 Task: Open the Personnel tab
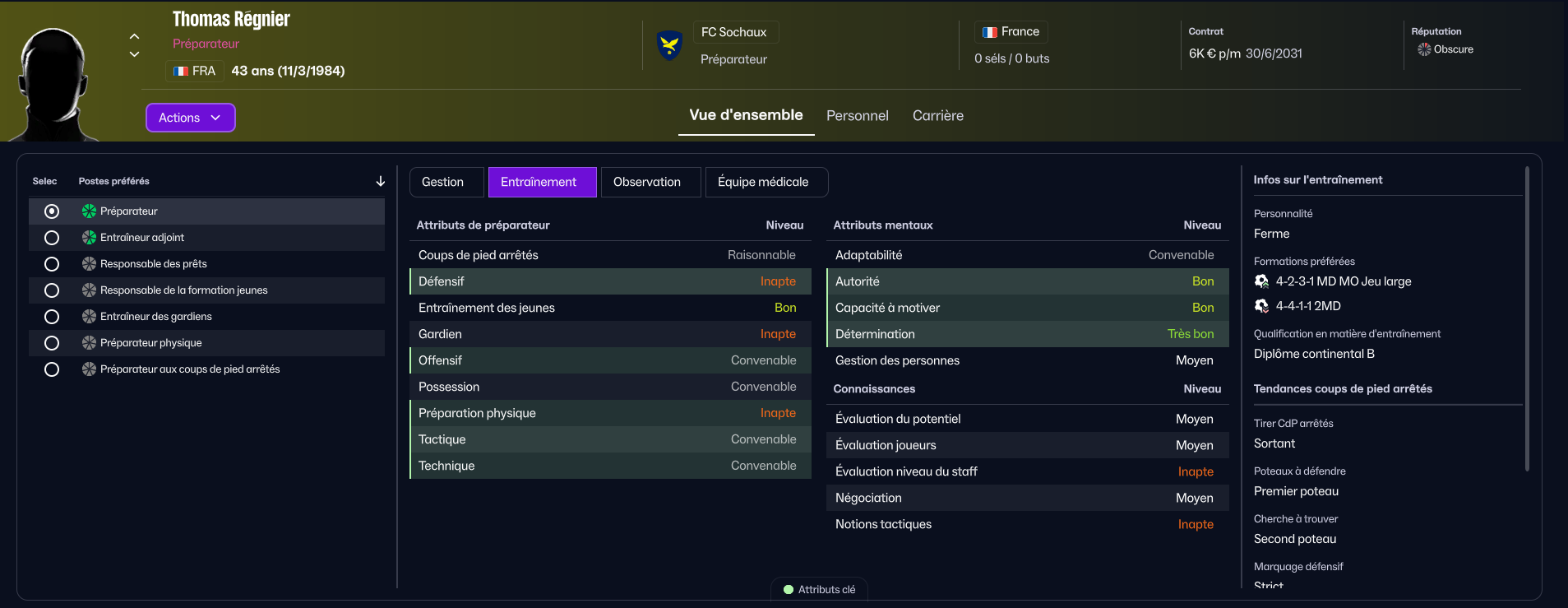(x=857, y=116)
